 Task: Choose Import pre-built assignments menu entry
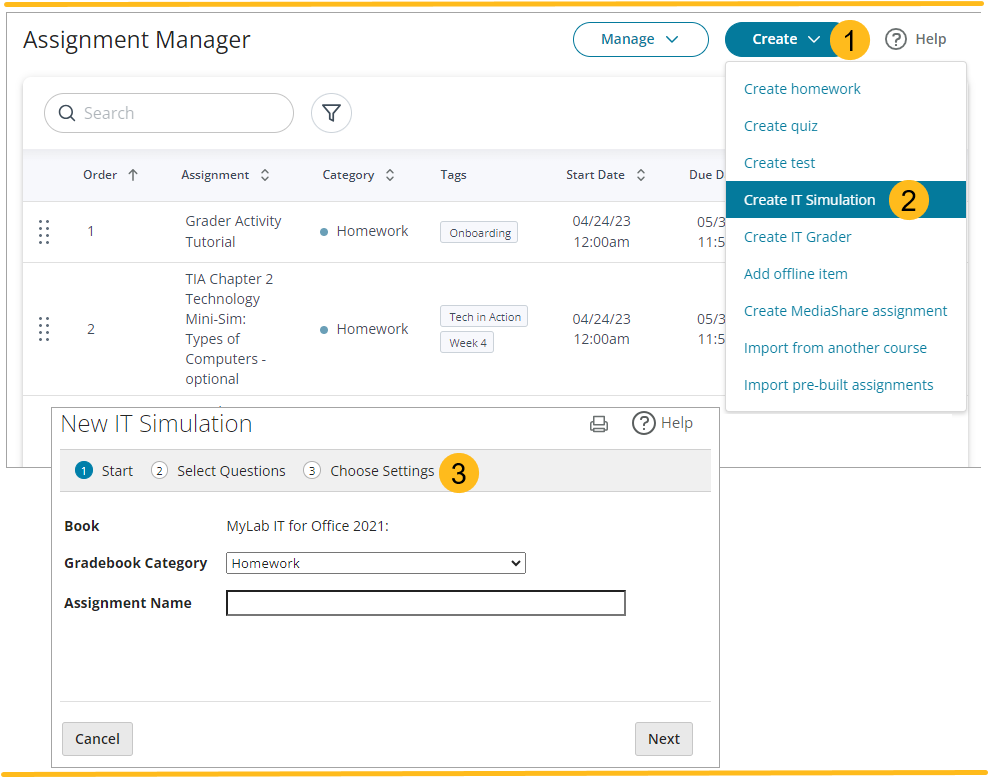click(839, 384)
